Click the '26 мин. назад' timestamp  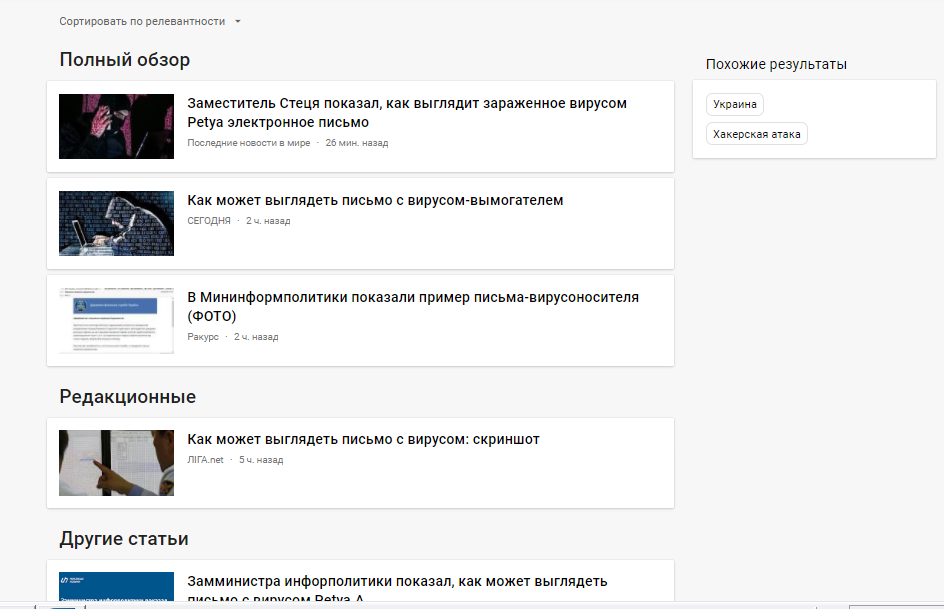point(357,143)
